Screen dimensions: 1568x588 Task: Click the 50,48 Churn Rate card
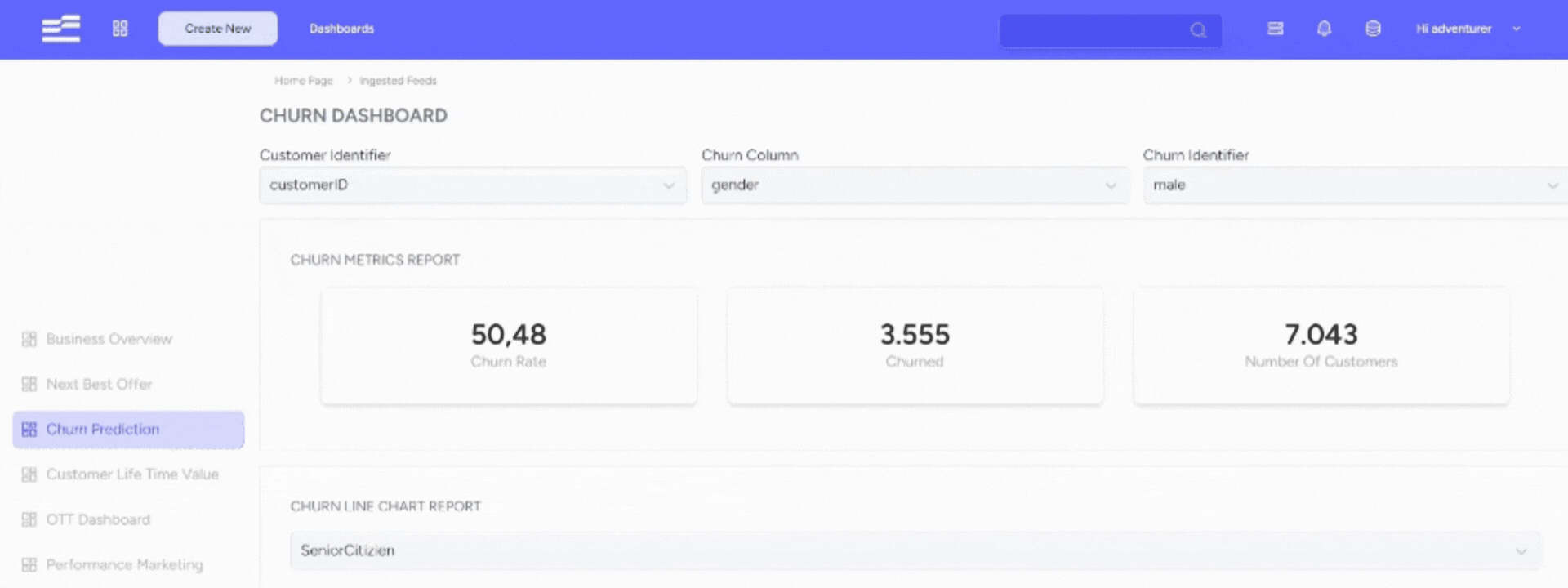(509, 346)
